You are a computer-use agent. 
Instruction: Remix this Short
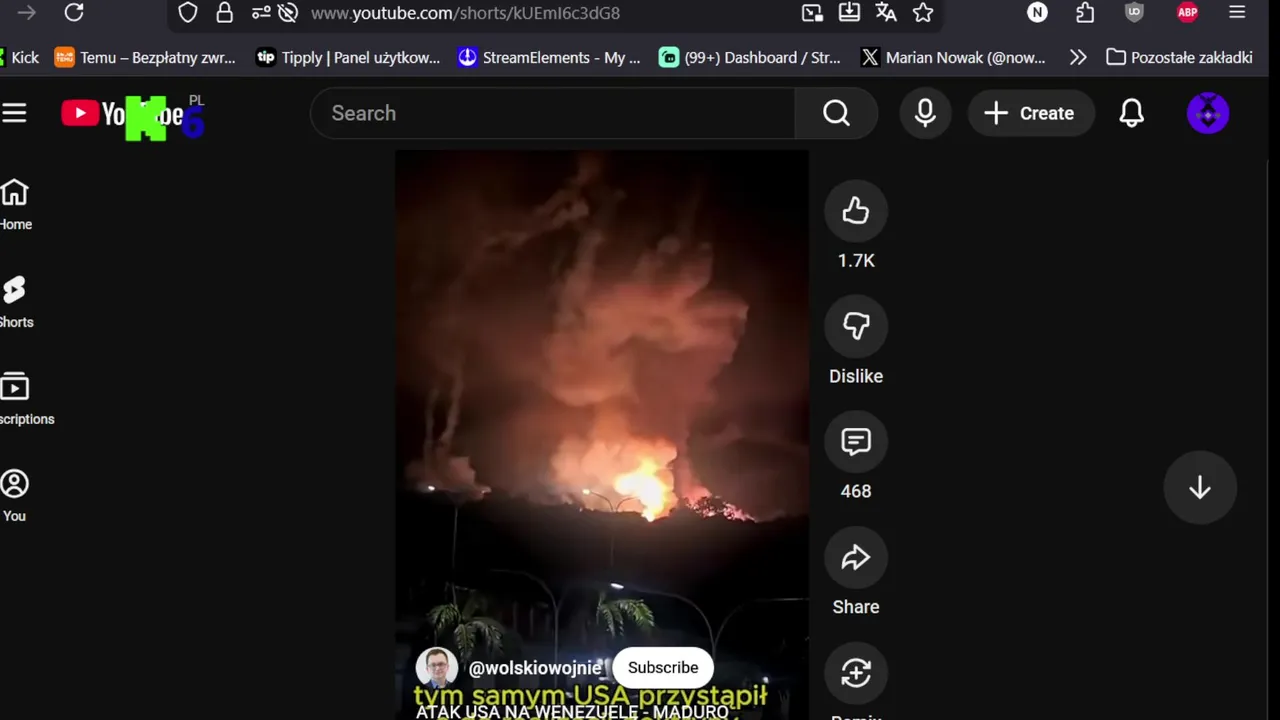[856, 673]
